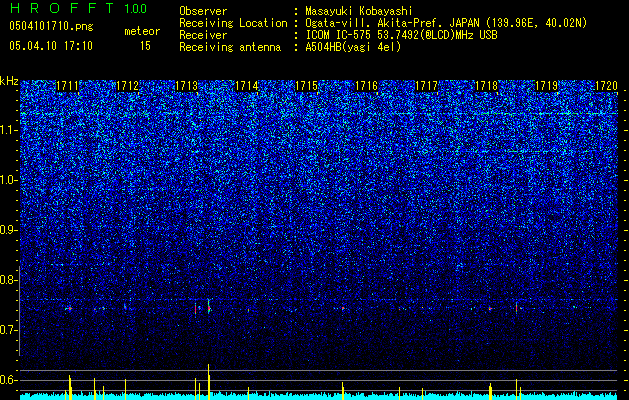Click the Receiving Location label

pos(233,23)
